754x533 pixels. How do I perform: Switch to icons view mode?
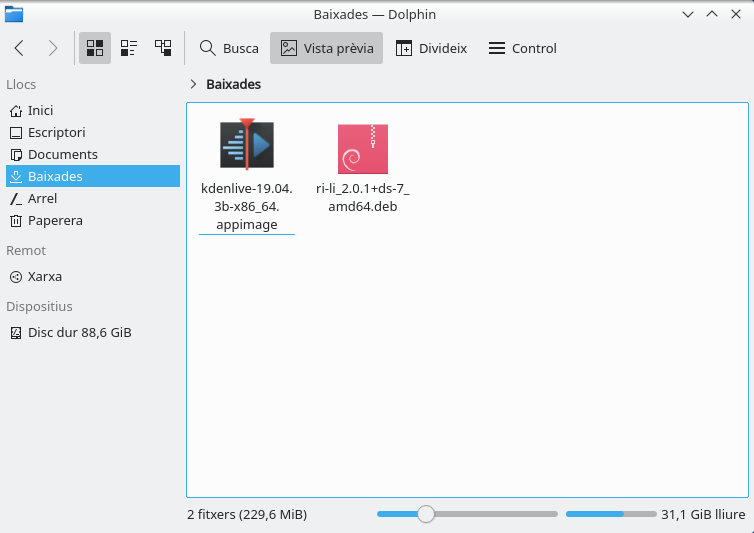coord(95,48)
